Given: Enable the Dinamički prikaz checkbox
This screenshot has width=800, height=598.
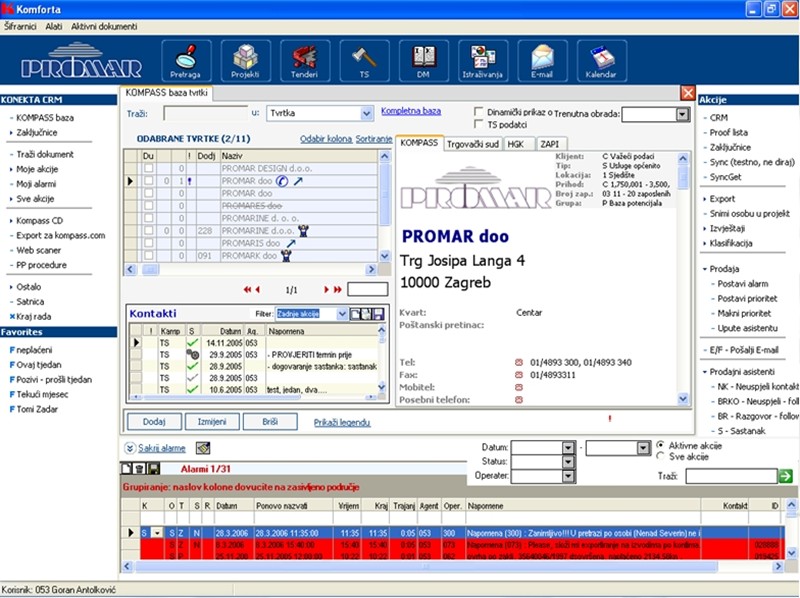Looking at the screenshot, I should point(479,112).
